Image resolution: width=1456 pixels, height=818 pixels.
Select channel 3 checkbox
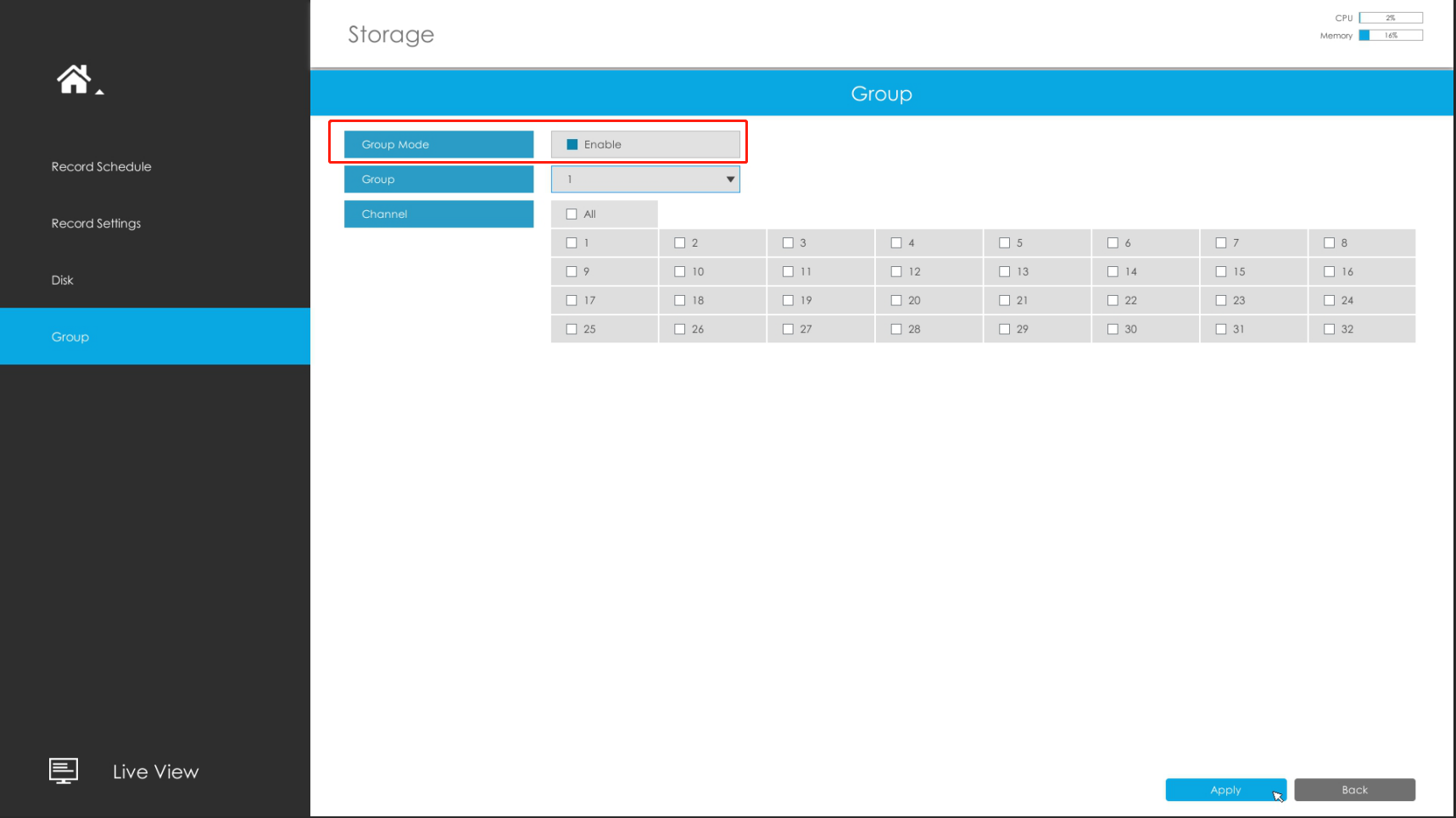pyautogui.click(x=788, y=243)
